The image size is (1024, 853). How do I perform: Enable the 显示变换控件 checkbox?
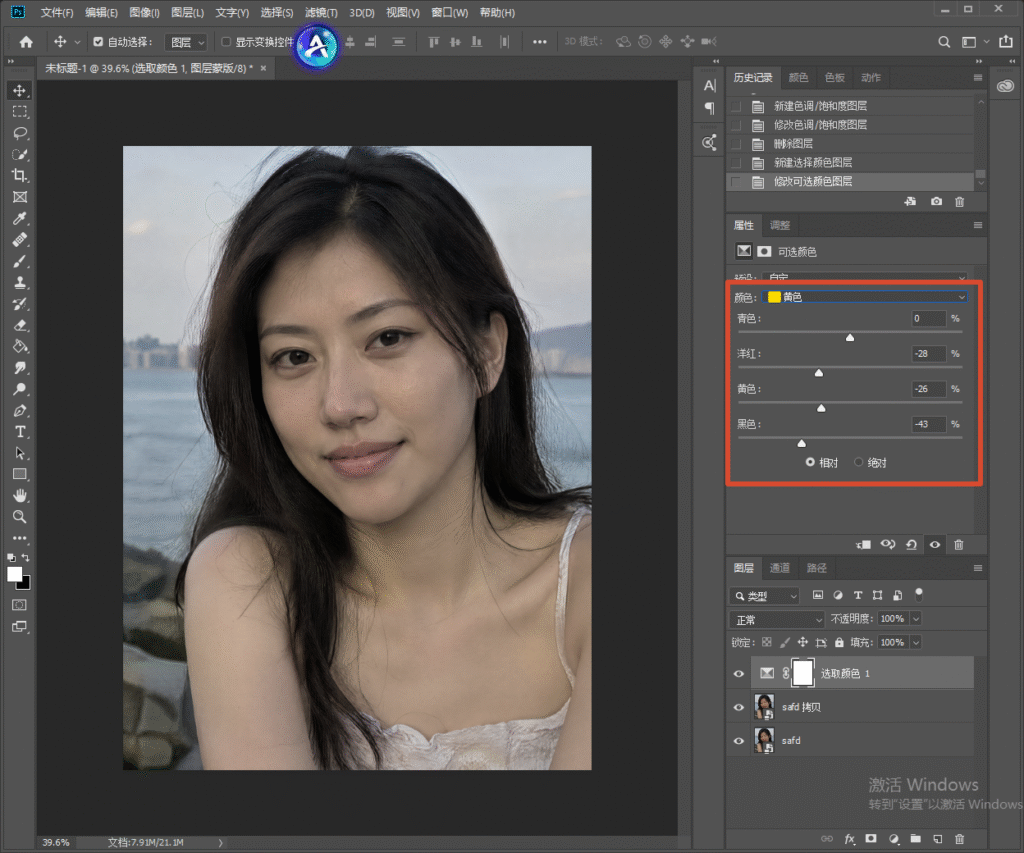click(x=226, y=42)
